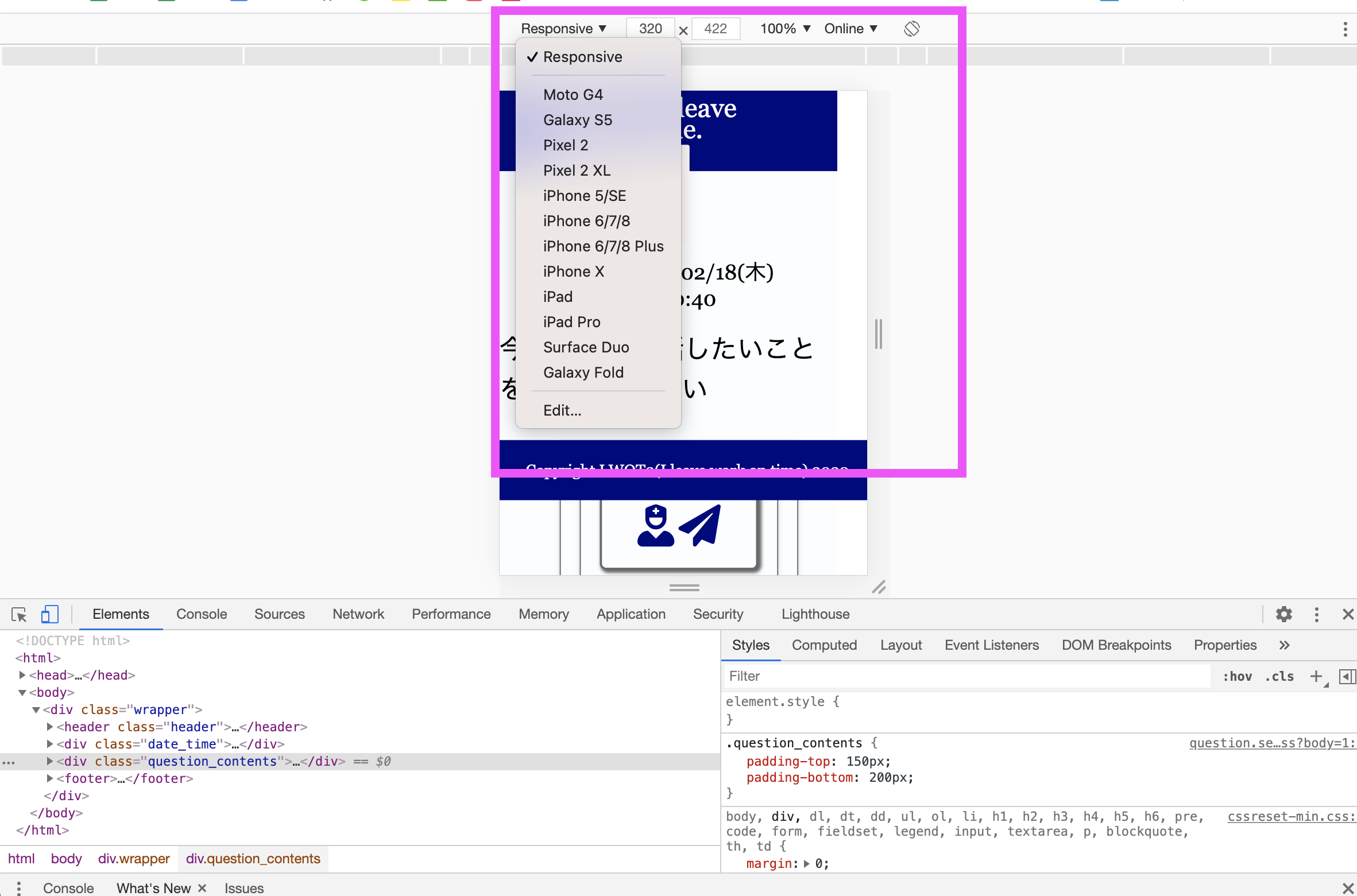Expand the head element node

[x=22, y=675]
